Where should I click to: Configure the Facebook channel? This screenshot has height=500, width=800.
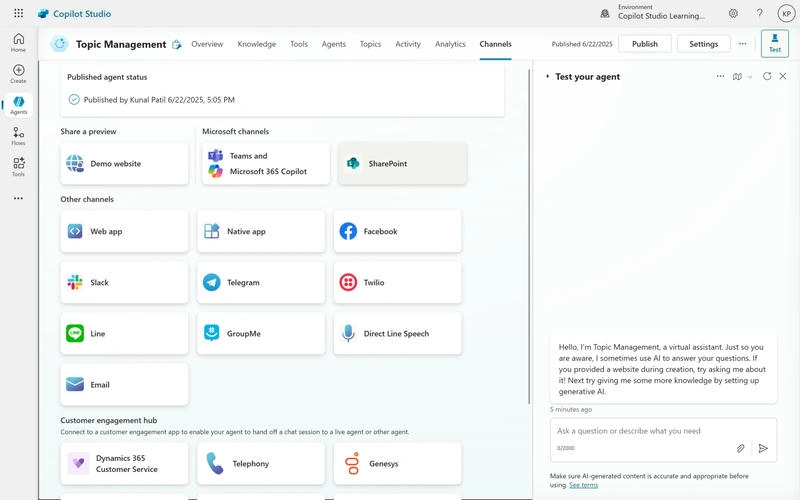click(x=397, y=231)
